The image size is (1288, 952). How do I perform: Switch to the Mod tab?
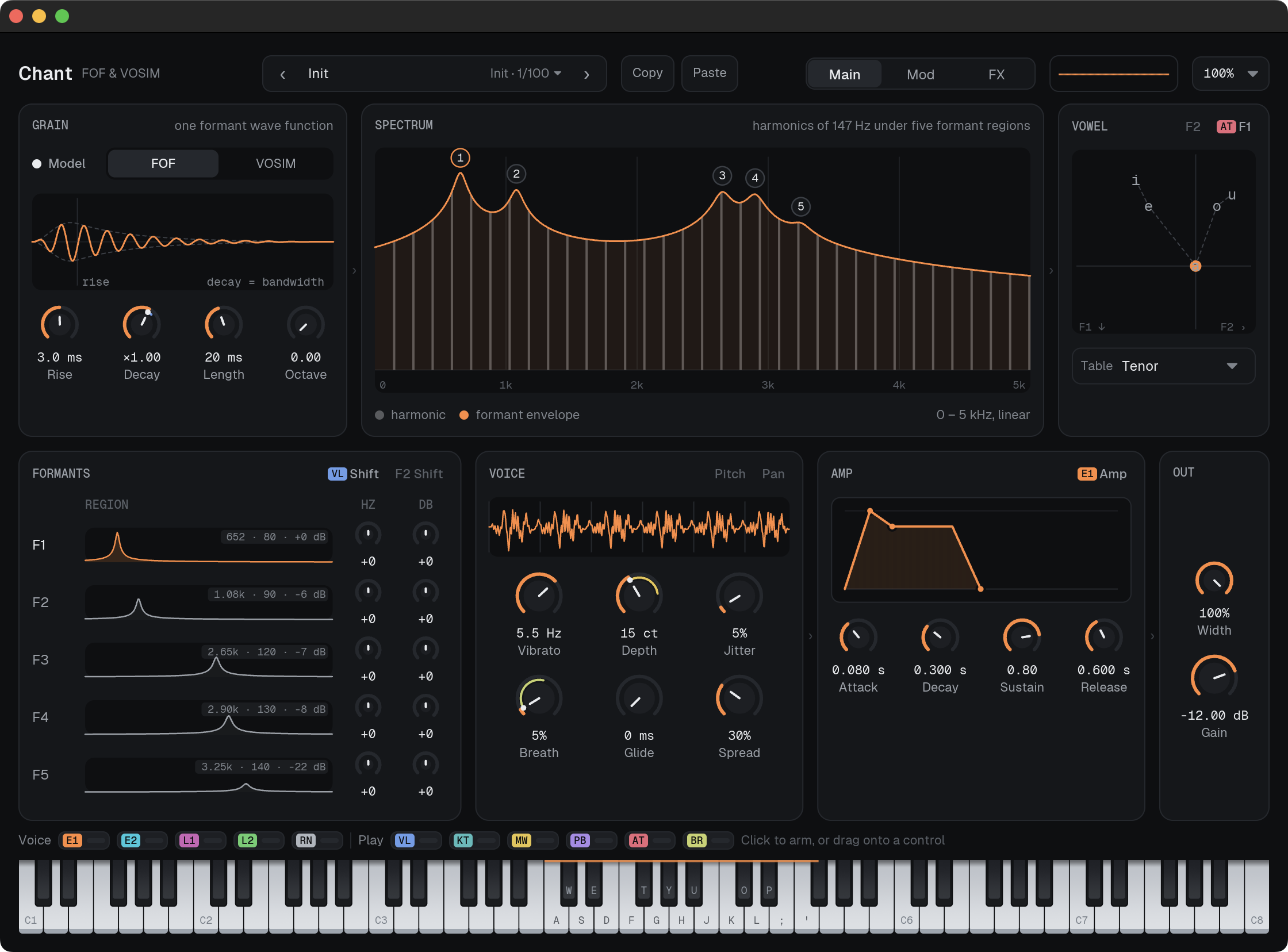pos(921,74)
